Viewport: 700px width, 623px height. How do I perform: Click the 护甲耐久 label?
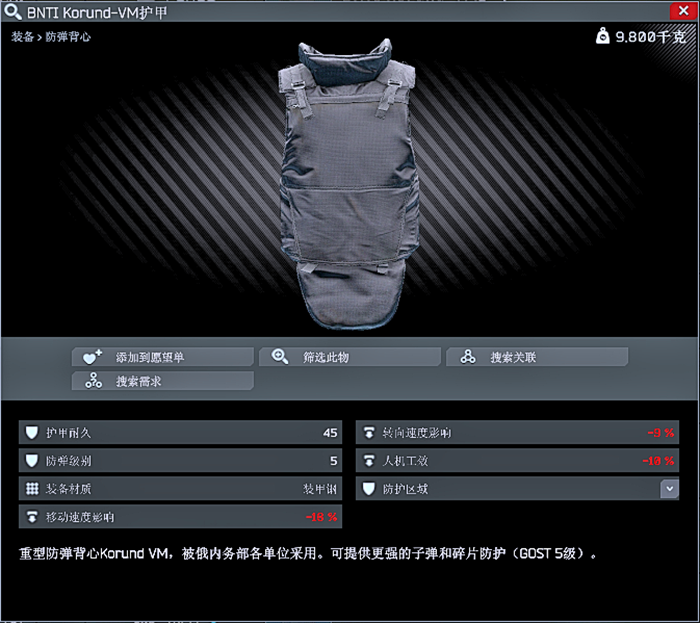[x=68, y=433]
